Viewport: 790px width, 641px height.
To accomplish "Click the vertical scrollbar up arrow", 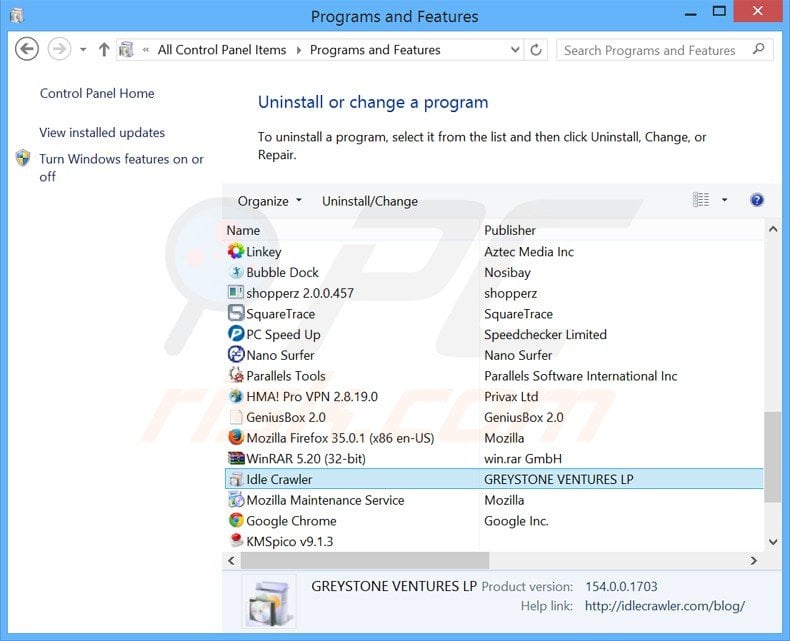I will click(x=773, y=229).
